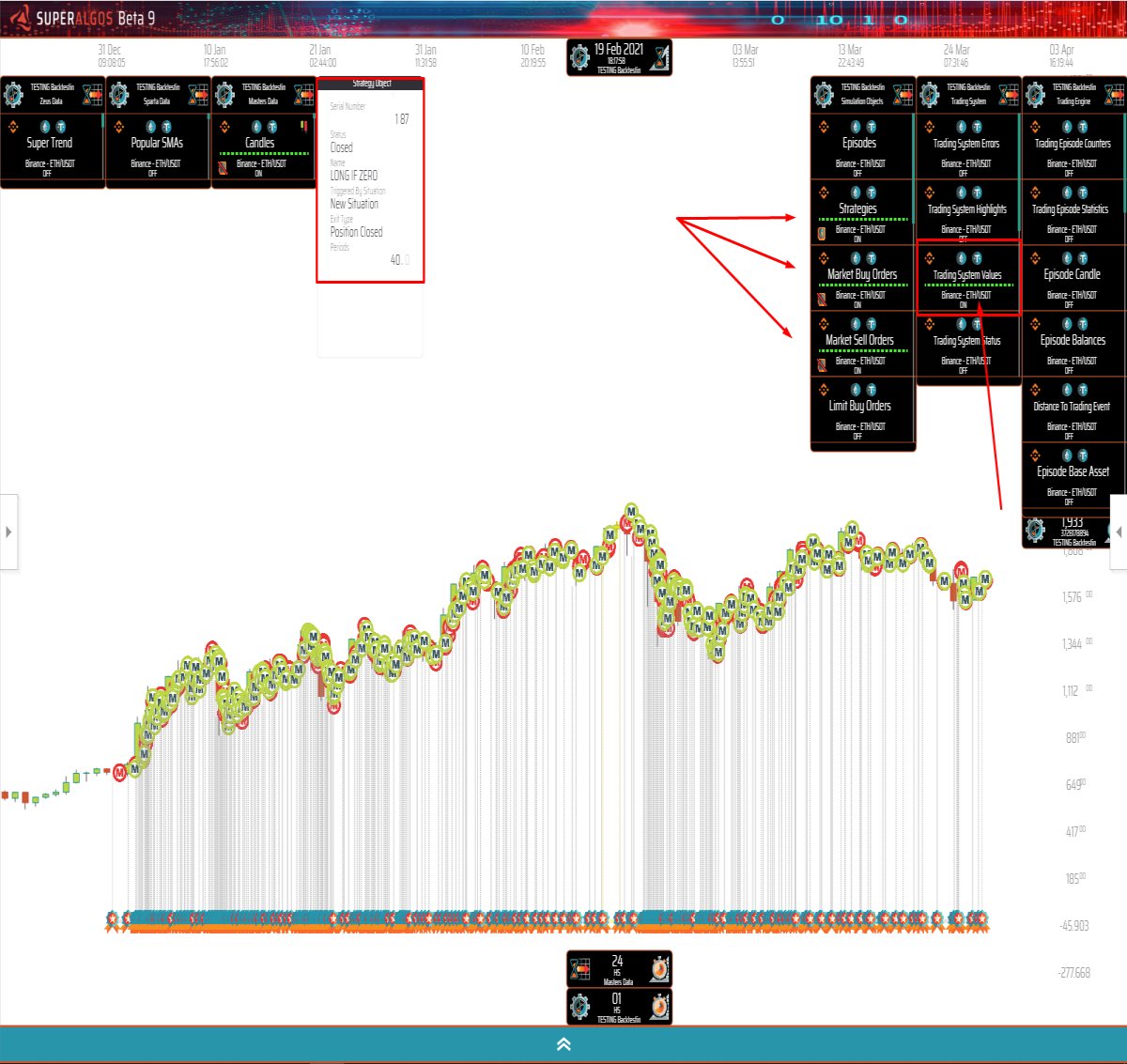Screen dimensions: 1127x1064
Task: Click the candlestick icon on the Candles layer
Action: [303, 125]
